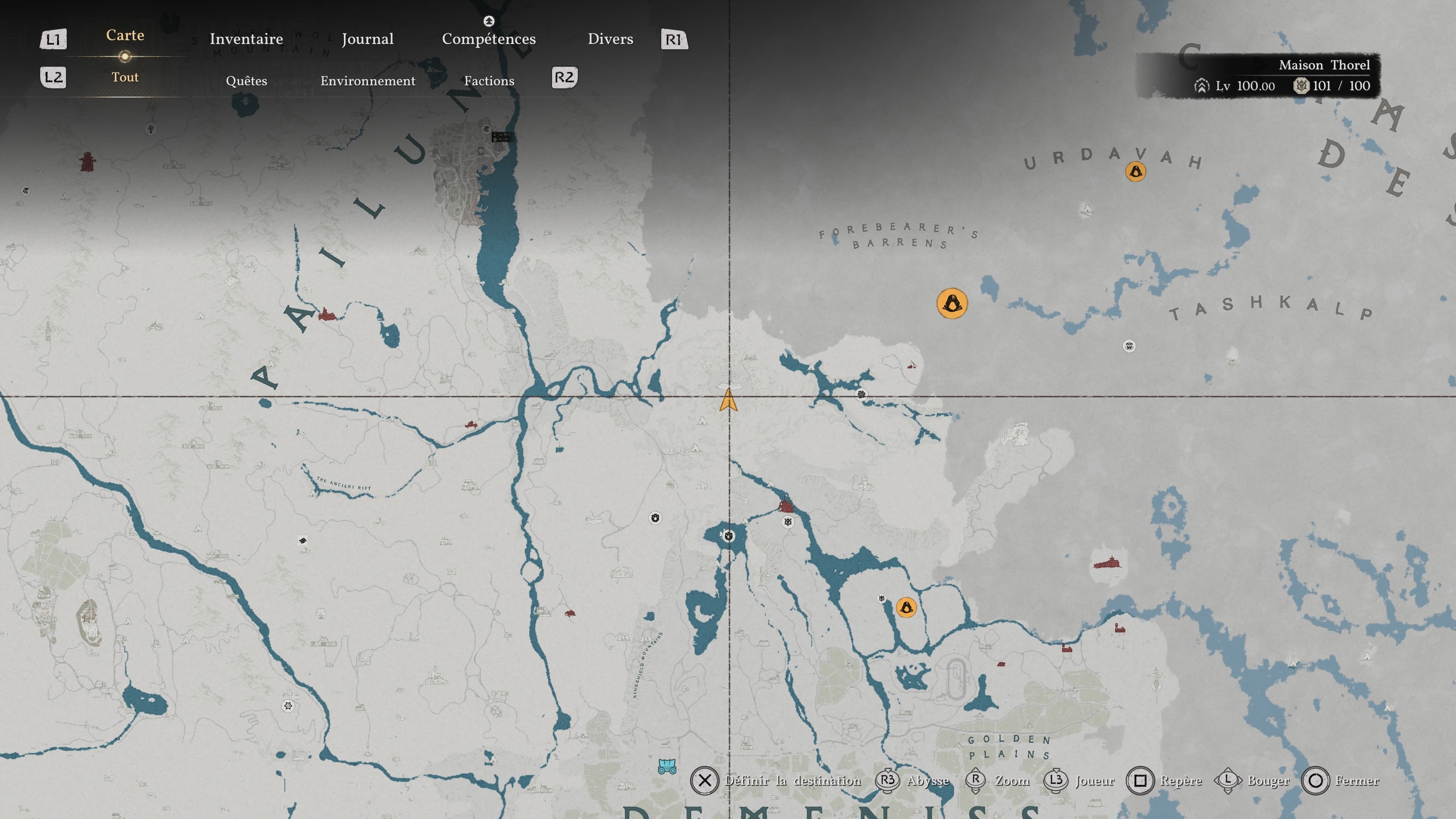Go to the Compétences tab
Screen dimensions: 1456x819
(x=489, y=39)
